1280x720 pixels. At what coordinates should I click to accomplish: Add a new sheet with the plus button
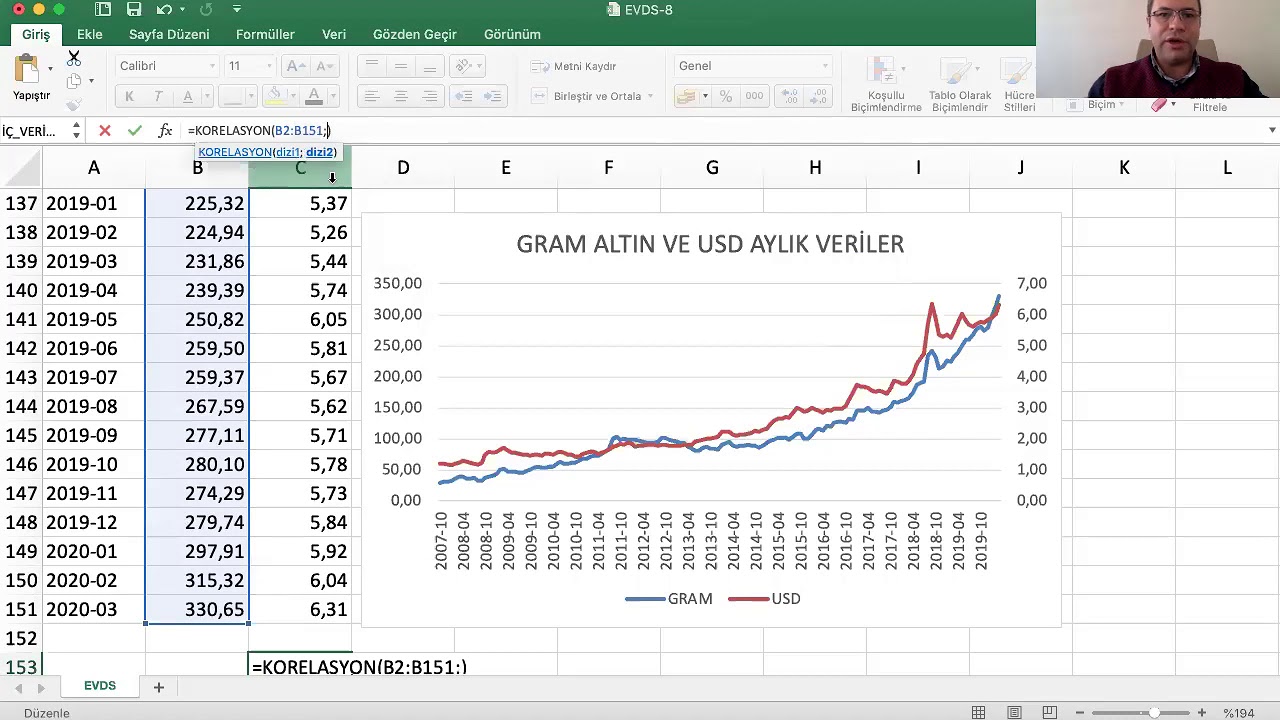(158, 687)
